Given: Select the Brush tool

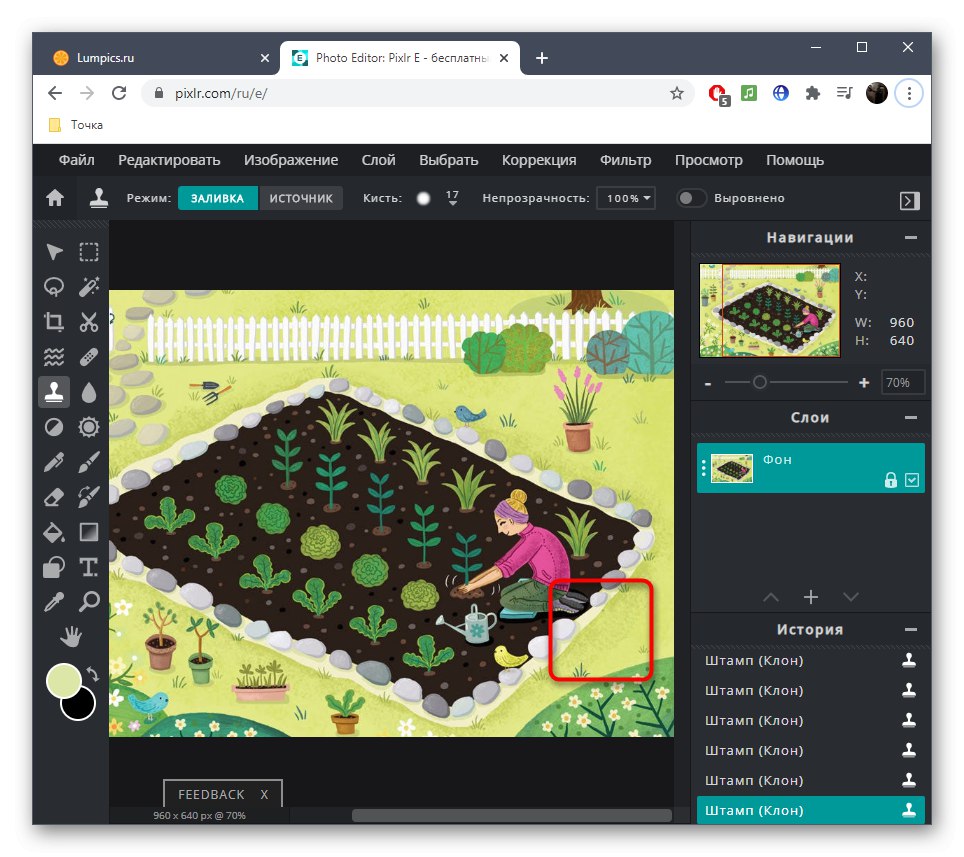Looking at the screenshot, I should (89, 462).
